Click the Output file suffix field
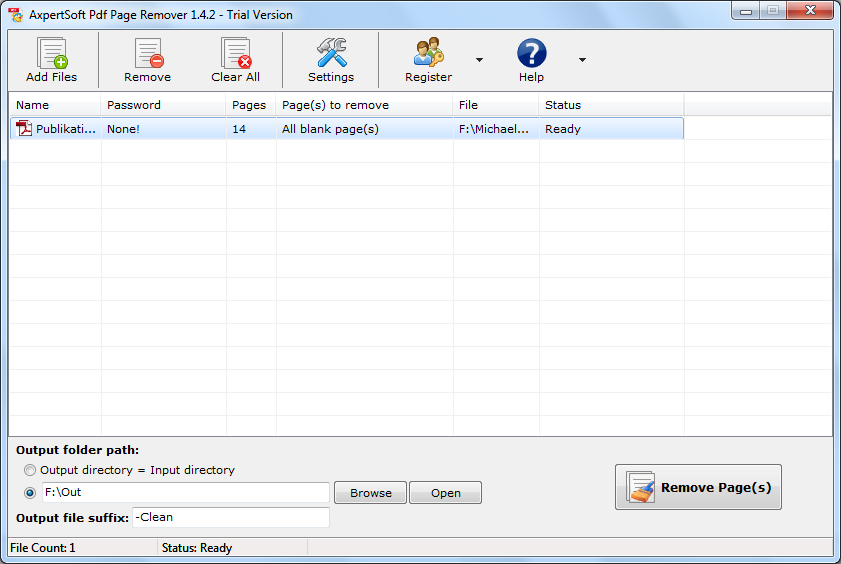The image size is (841, 564). point(231,517)
